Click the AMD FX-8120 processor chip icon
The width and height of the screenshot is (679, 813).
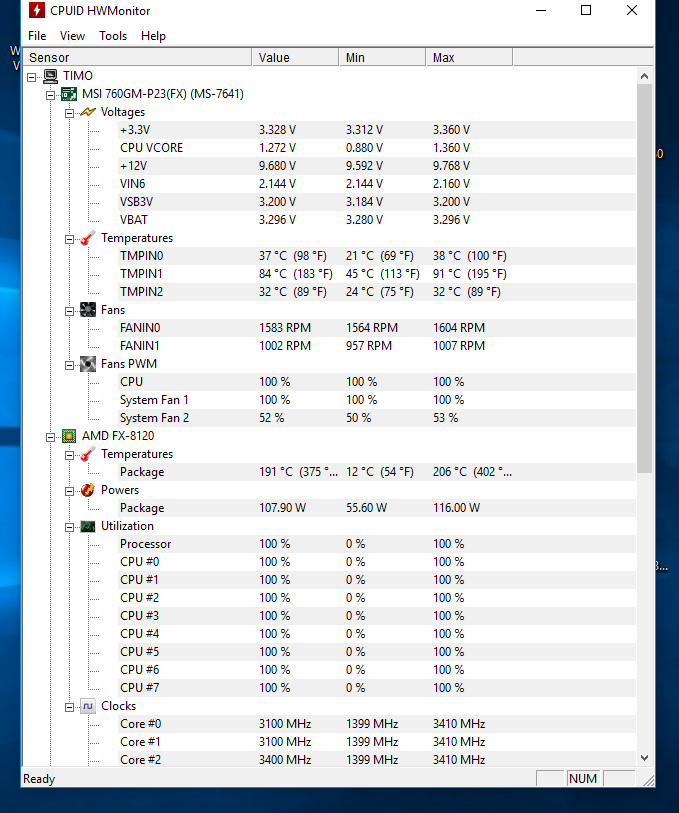point(69,436)
